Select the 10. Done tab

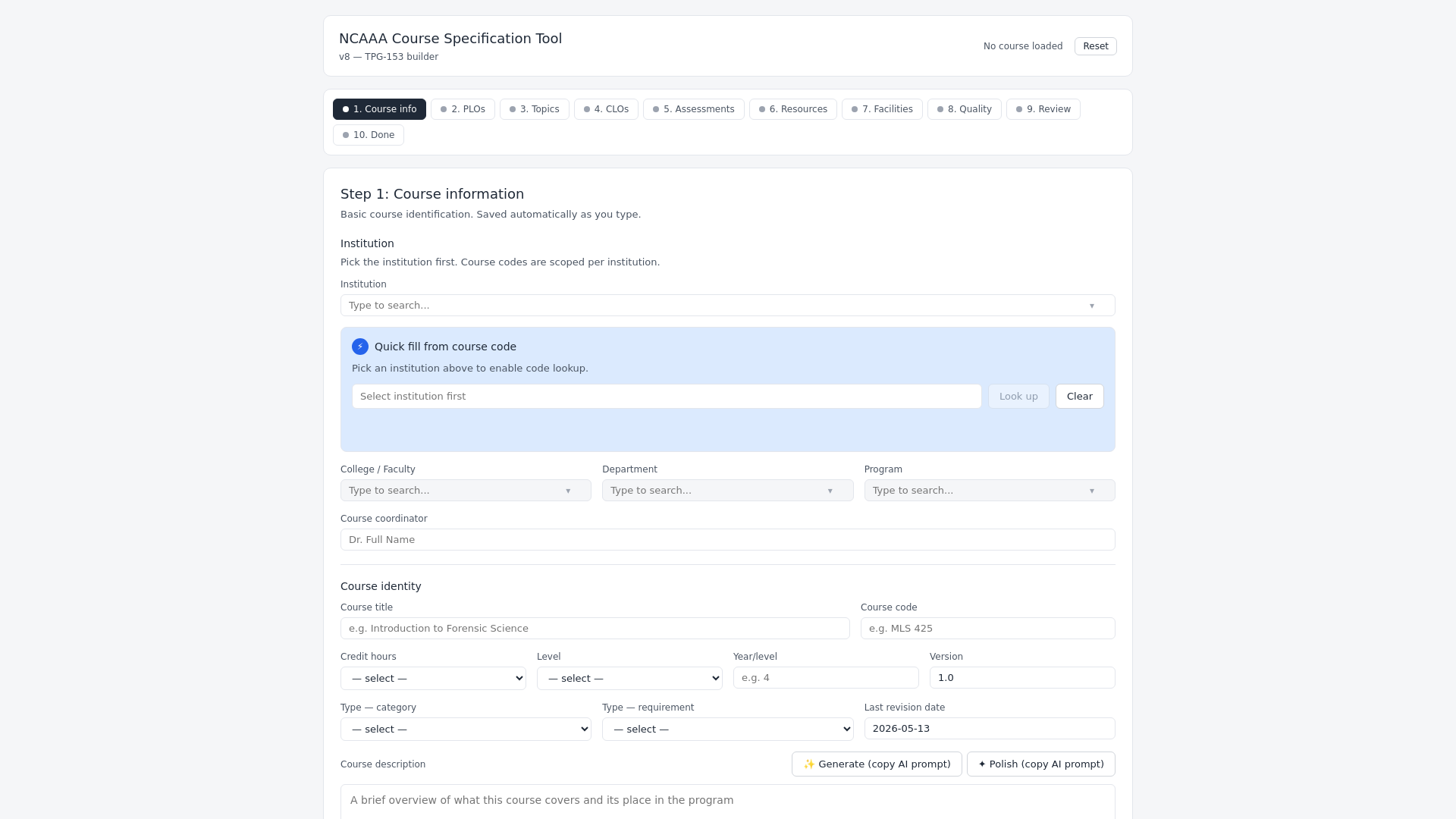click(x=368, y=135)
